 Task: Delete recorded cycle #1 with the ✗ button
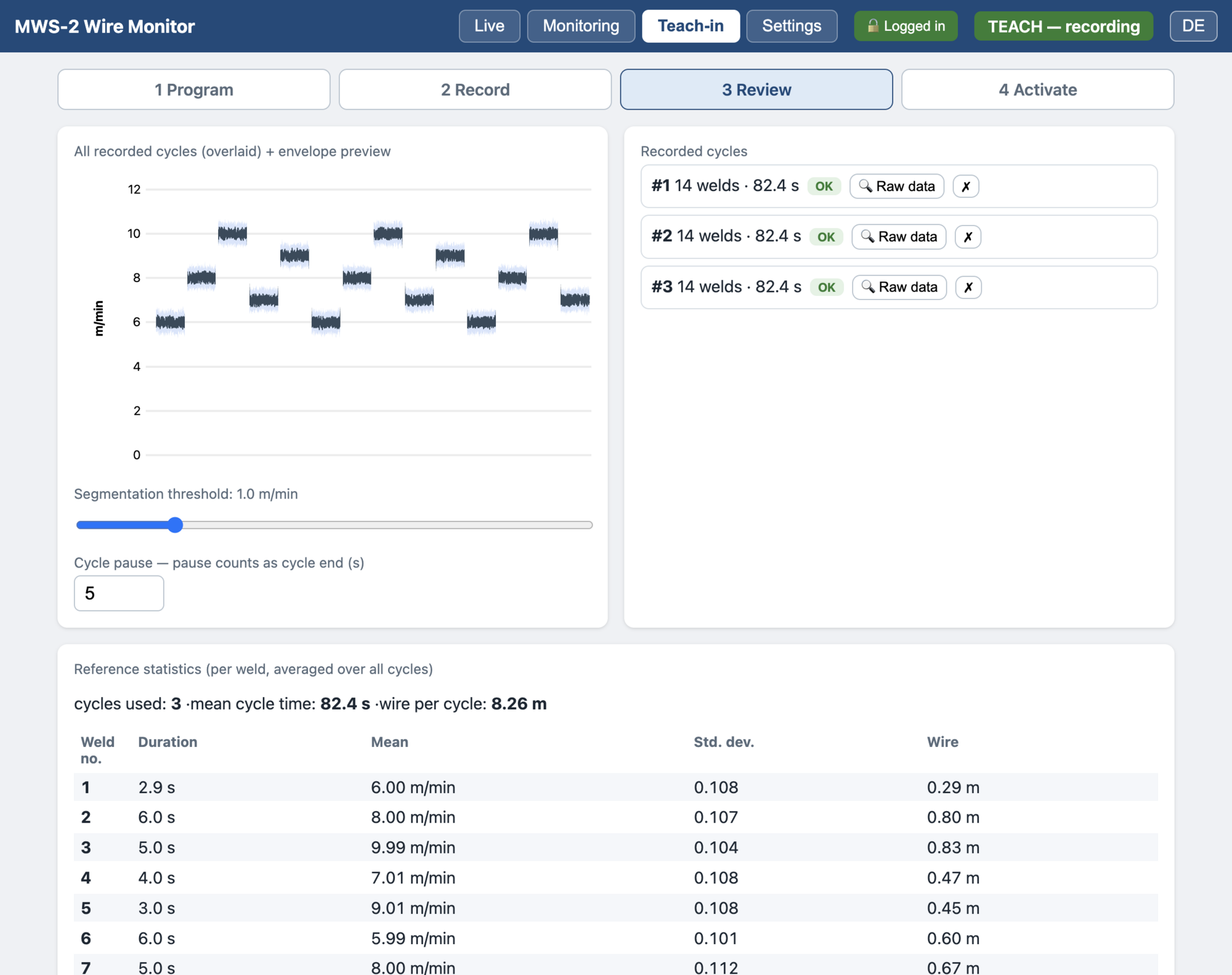point(966,186)
